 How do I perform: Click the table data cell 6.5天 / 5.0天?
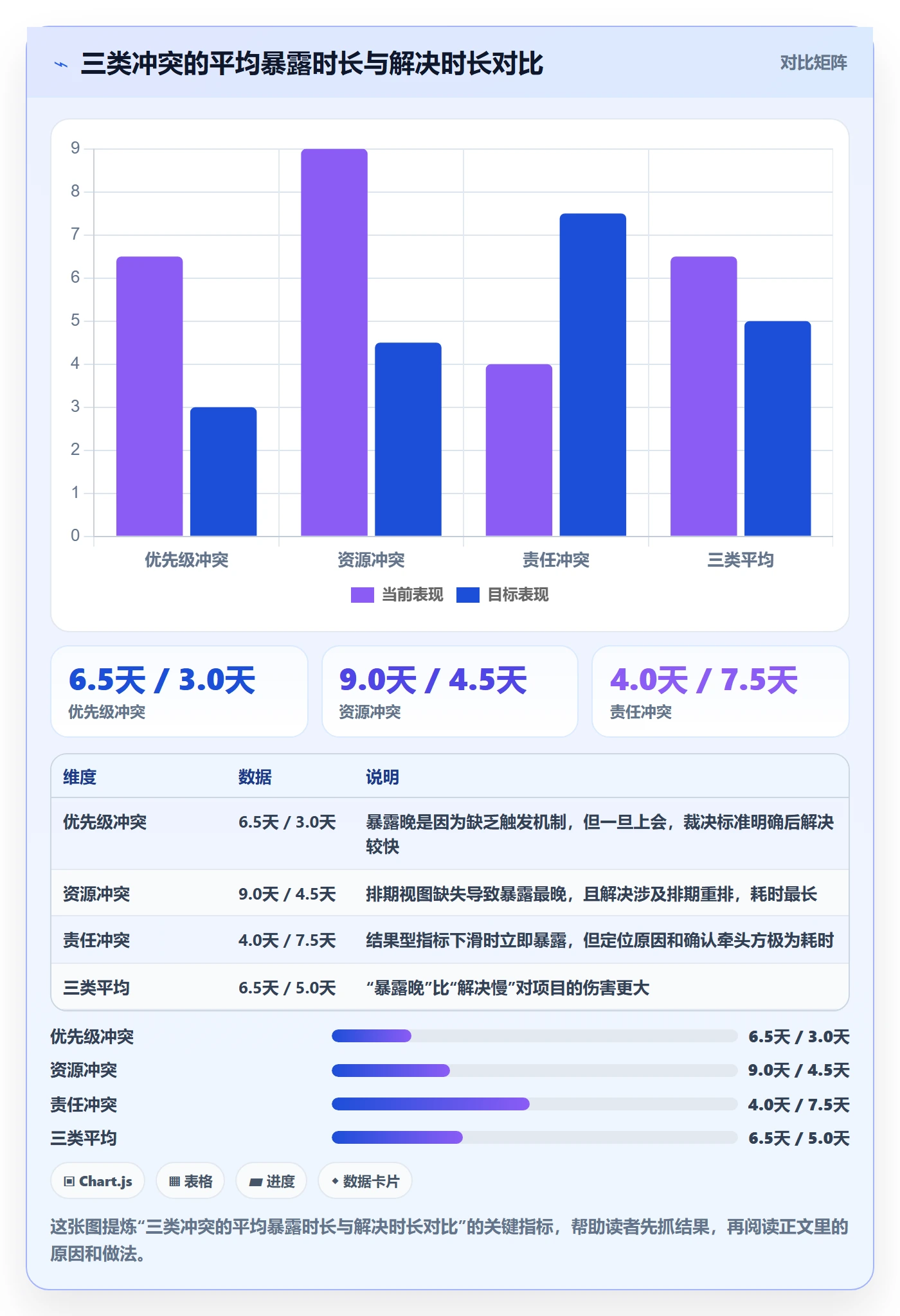tap(287, 988)
